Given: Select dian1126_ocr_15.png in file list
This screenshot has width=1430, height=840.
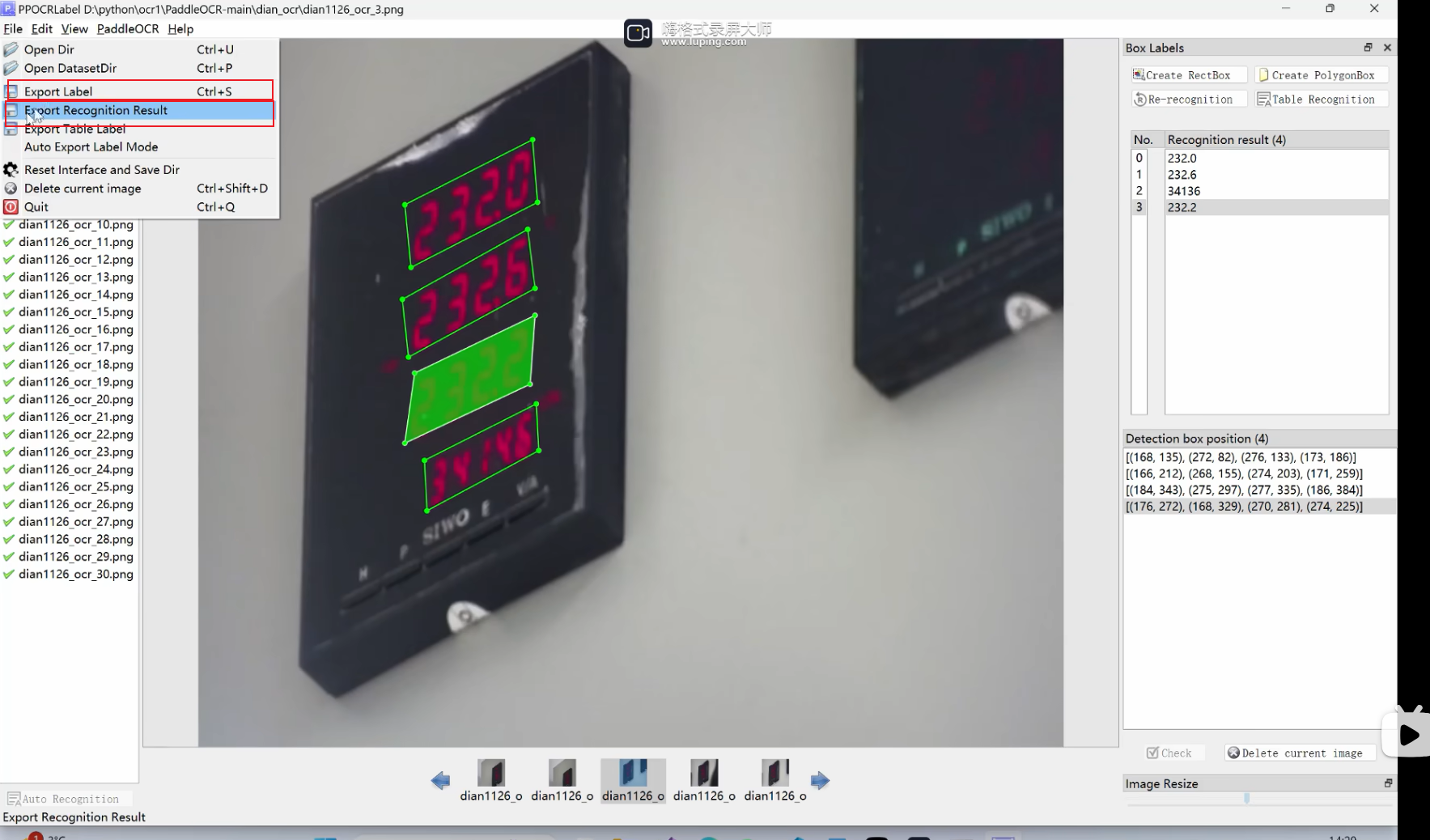Looking at the screenshot, I should pyautogui.click(x=75, y=312).
